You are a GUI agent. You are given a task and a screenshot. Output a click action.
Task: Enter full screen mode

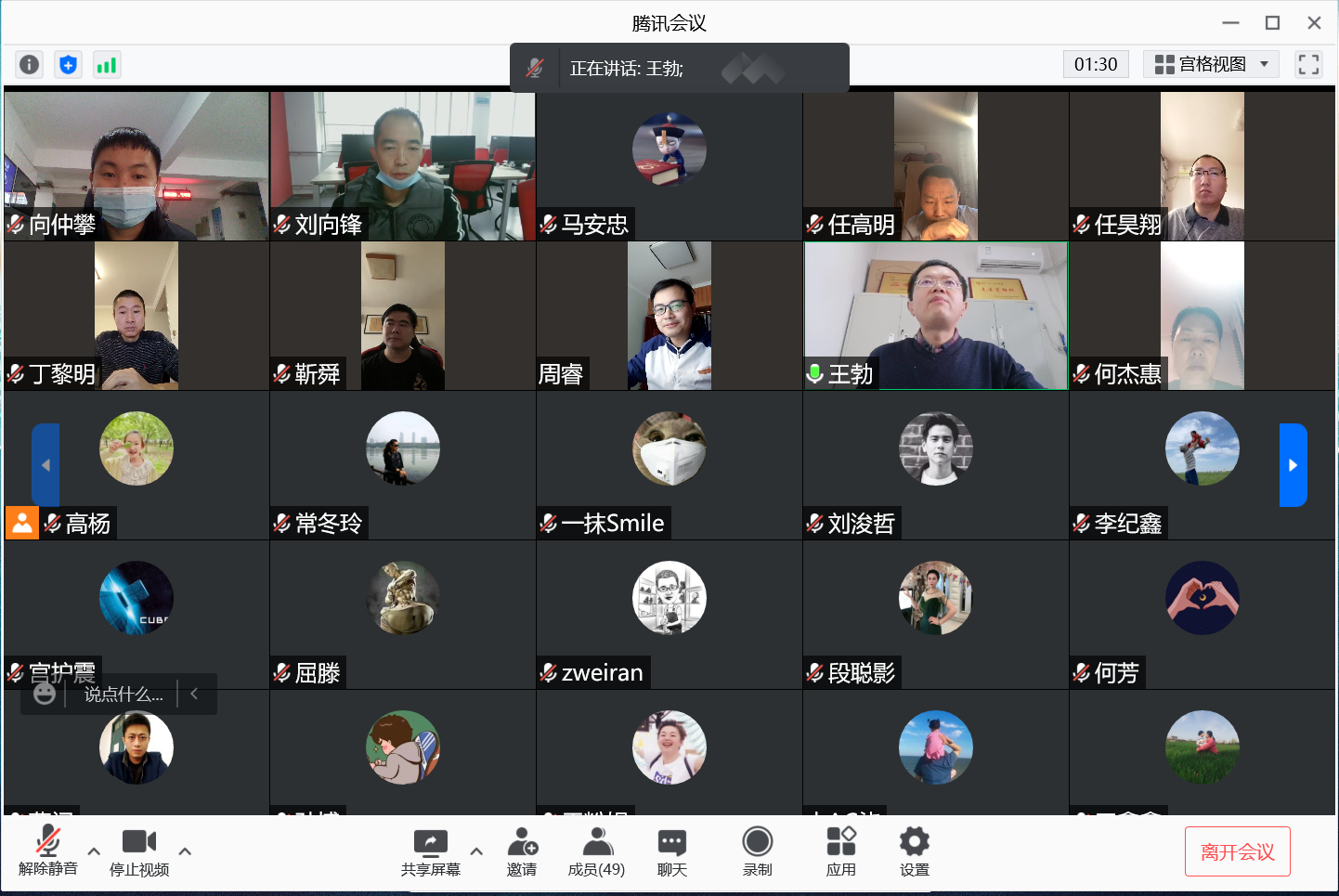[x=1308, y=64]
